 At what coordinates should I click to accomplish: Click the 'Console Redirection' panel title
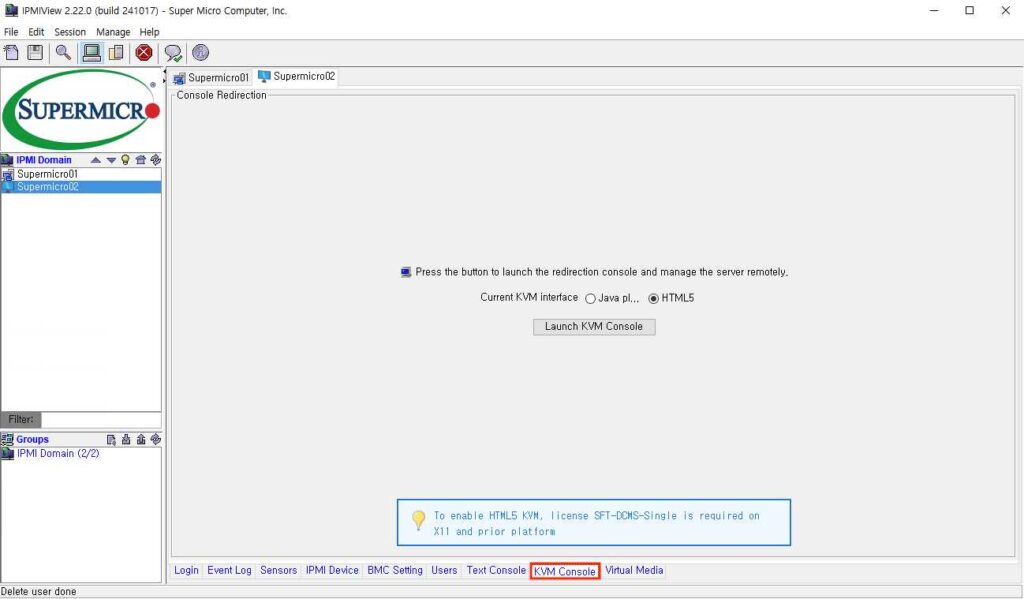tap(221, 95)
